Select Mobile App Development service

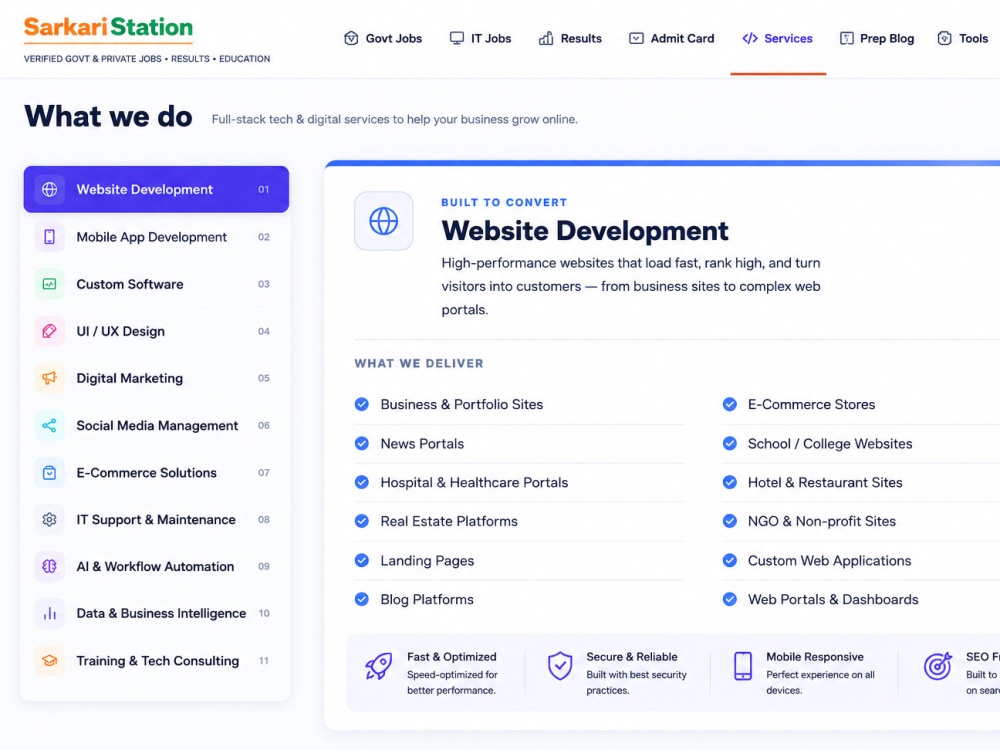pos(156,237)
